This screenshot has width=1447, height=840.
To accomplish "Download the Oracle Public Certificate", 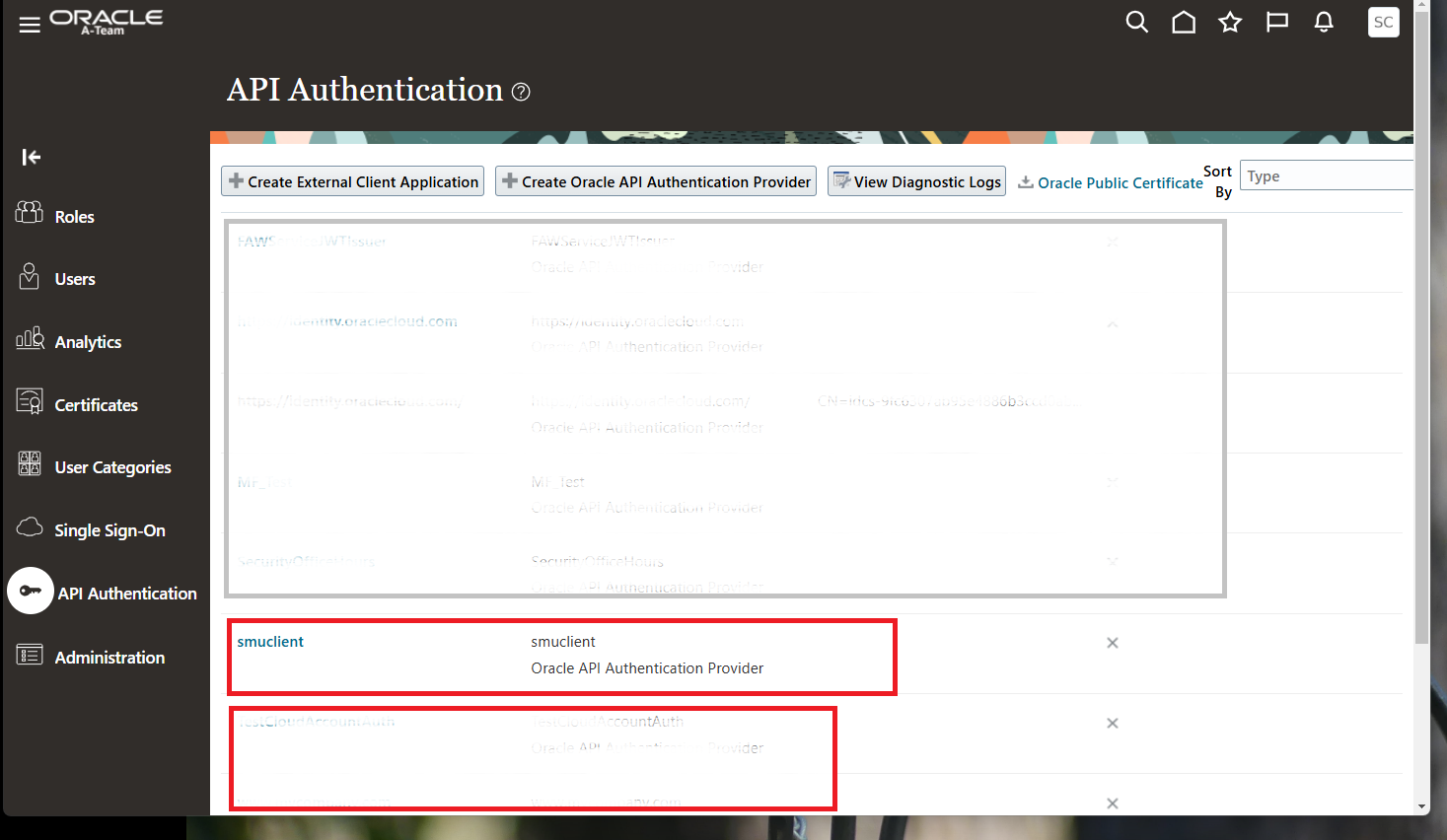I will pyautogui.click(x=1111, y=182).
